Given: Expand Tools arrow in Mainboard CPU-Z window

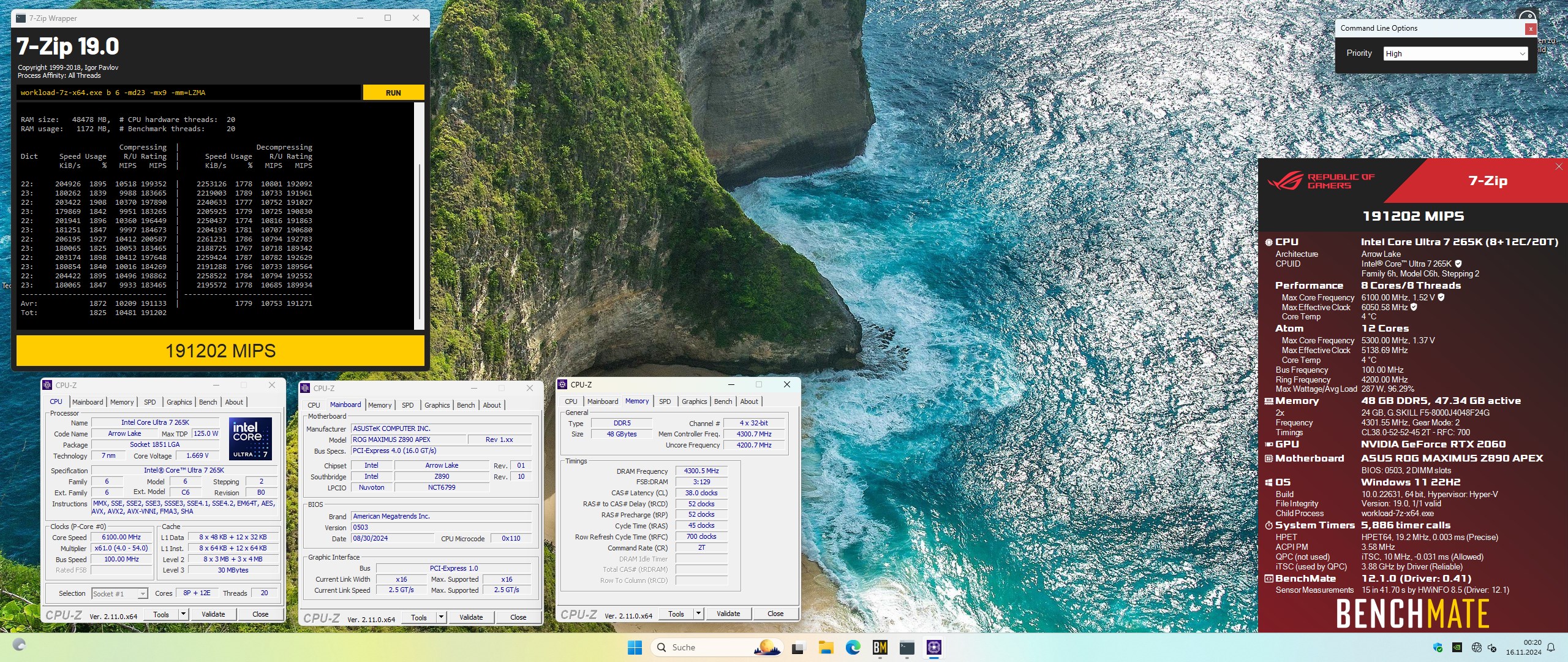Looking at the screenshot, I should tap(441, 617).
